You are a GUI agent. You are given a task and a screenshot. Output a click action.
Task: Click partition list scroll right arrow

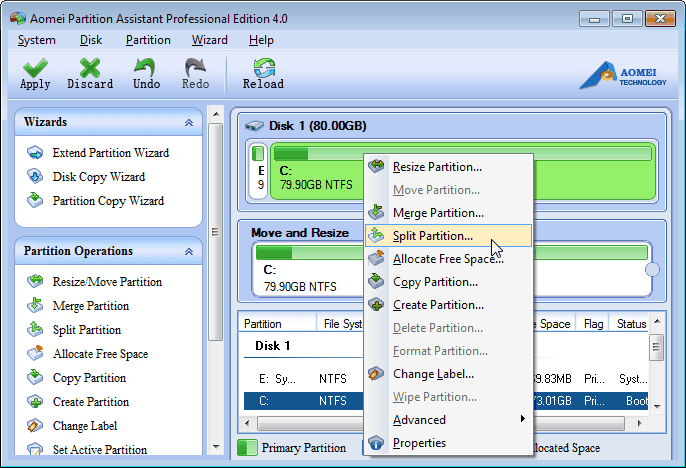pyautogui.click(x=640, y=423)
